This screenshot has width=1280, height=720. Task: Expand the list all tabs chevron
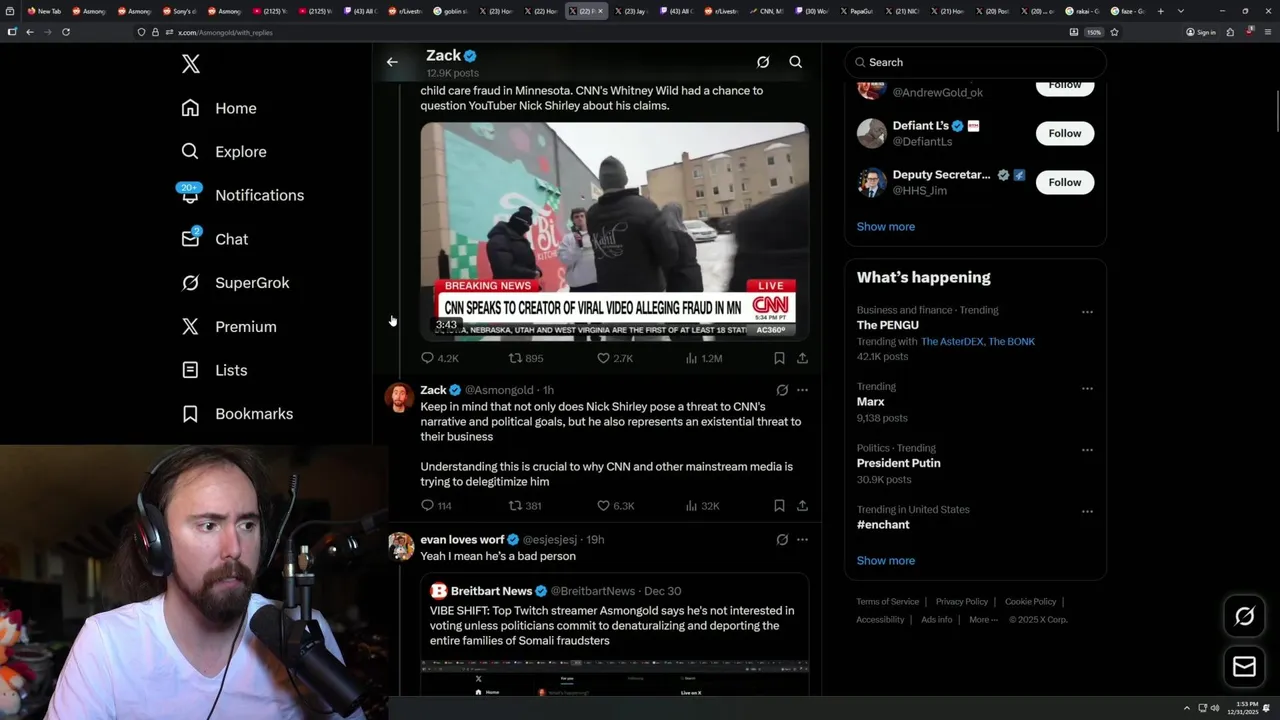coord(1181,11)
